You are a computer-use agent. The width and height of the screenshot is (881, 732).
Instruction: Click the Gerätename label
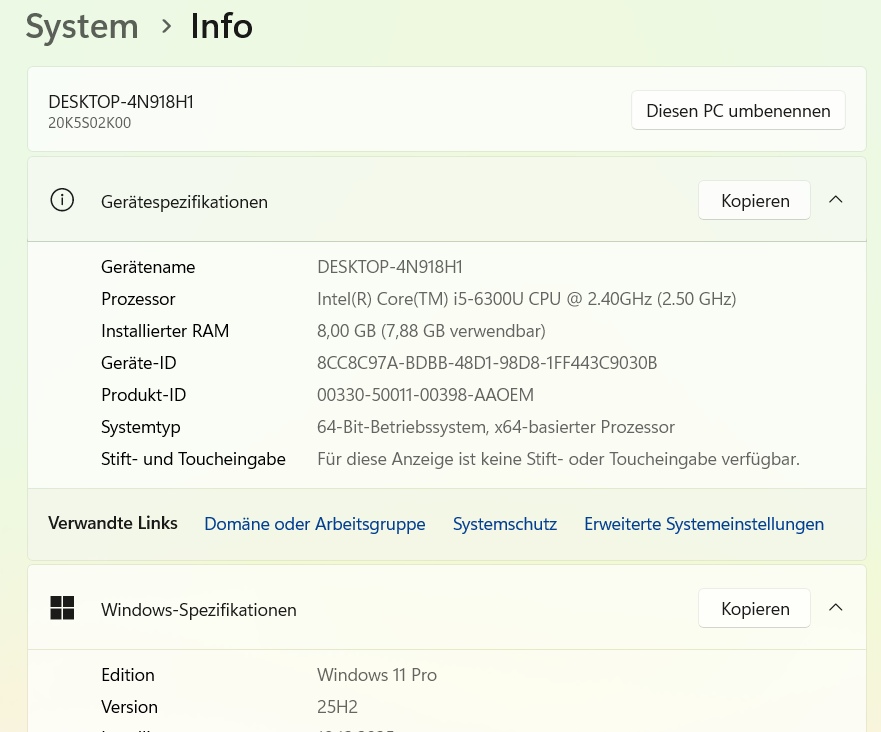tap(148, 267)
